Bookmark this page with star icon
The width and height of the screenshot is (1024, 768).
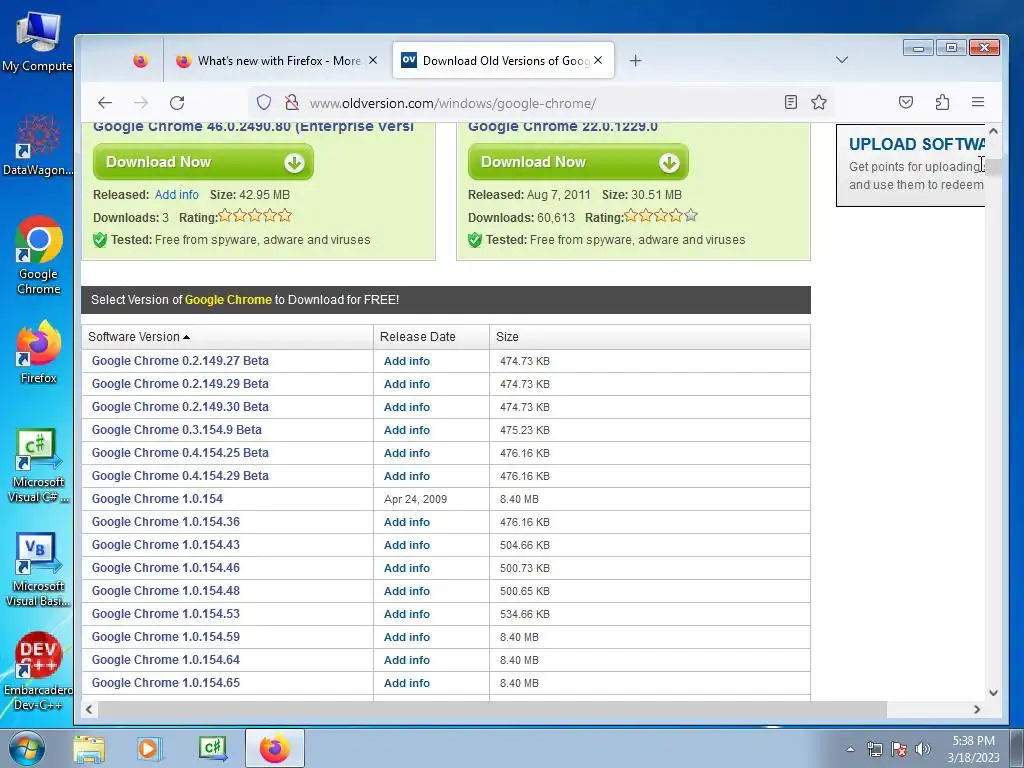(819, 102)
